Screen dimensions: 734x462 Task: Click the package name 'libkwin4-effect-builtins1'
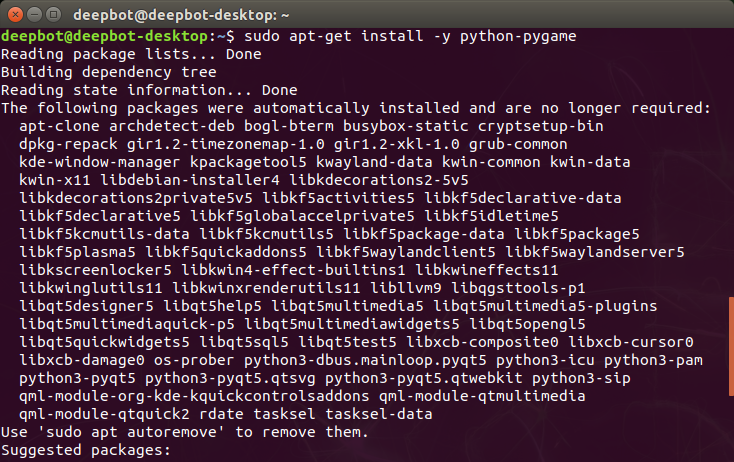tap(293, 270)
